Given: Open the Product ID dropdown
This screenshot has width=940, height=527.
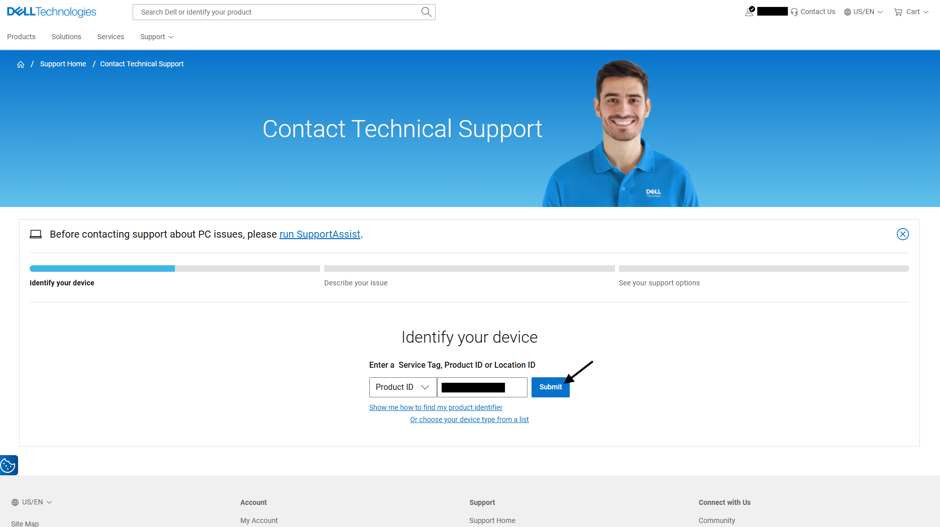Looking at the screenshot, I should point(402,387).
